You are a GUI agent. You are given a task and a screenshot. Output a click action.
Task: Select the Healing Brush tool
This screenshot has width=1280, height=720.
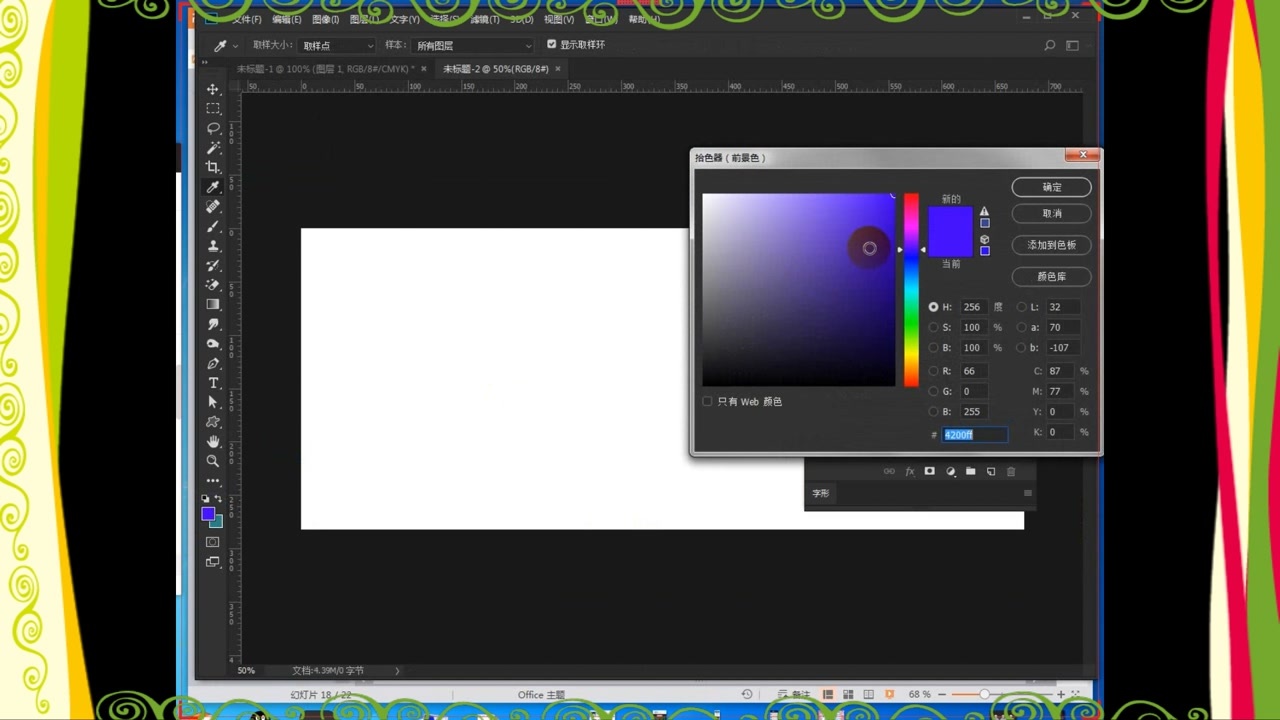213,207
